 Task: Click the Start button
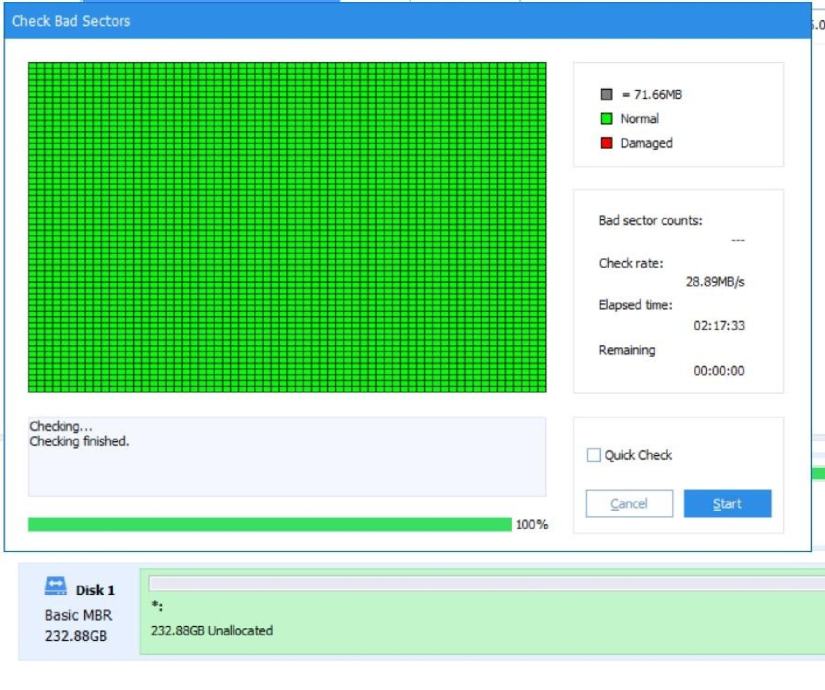(727, 504)
